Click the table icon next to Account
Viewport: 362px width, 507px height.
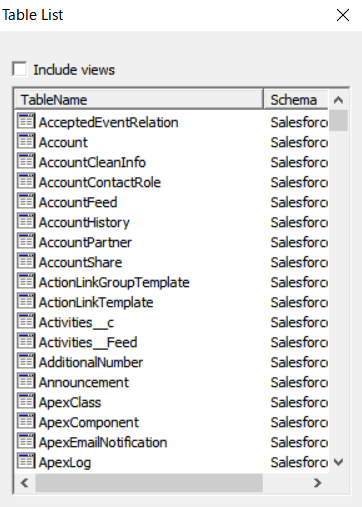26,141
